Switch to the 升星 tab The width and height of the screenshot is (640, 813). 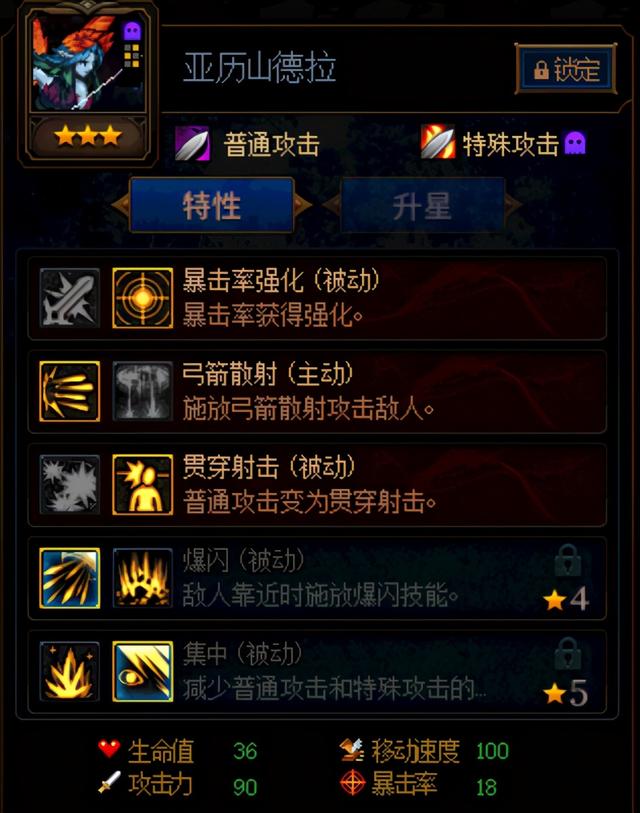422,206
